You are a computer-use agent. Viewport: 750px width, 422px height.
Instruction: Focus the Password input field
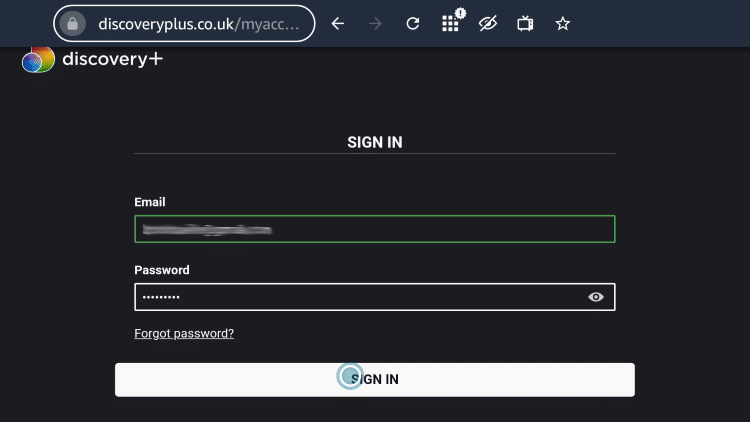pos(375,297)
